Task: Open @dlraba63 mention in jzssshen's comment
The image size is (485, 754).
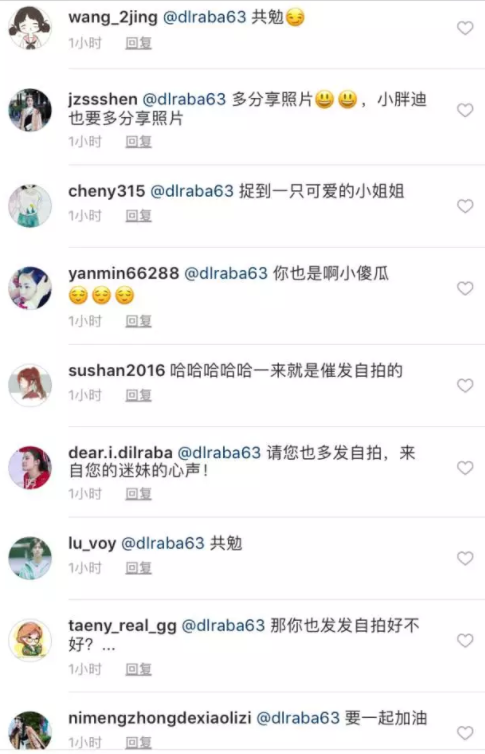Action: click(x=184, y=100)
